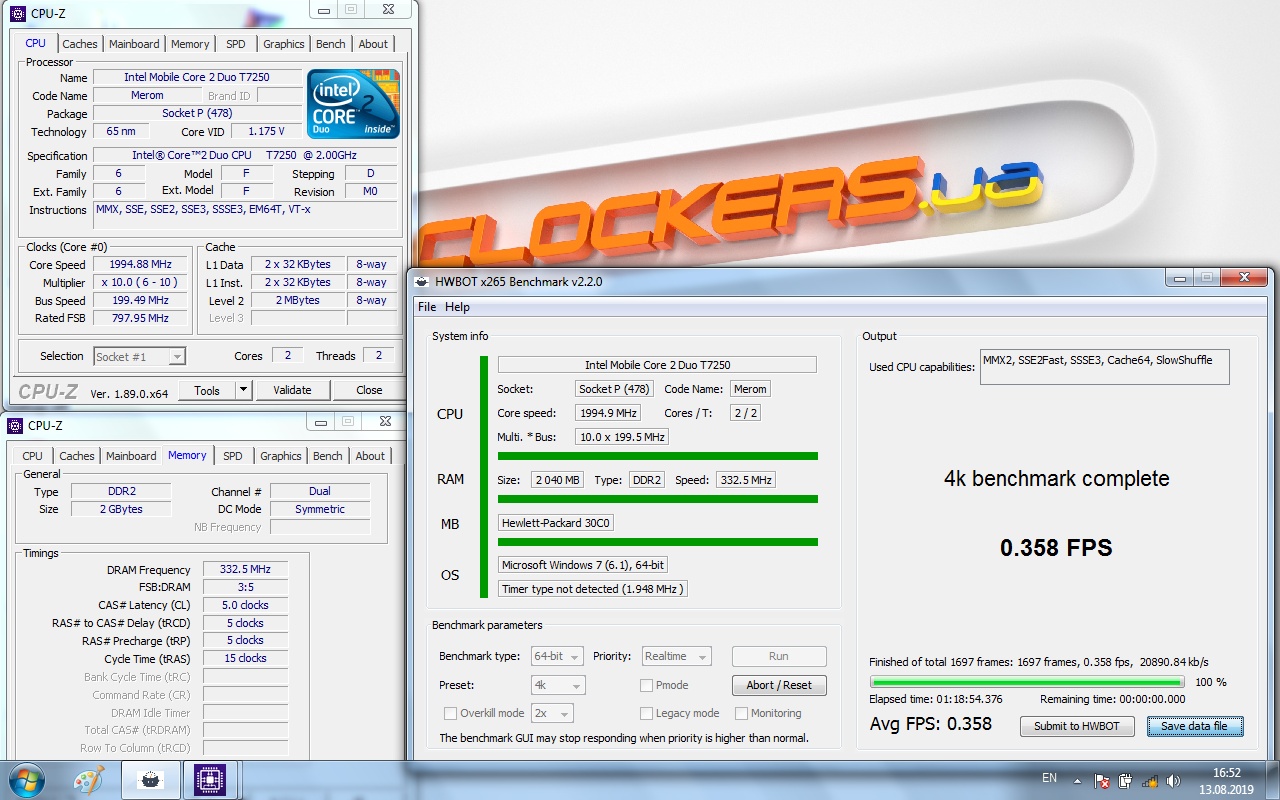Click the Save data file button
This screenshot has width=1280, height=800.
click(1194, 726)
